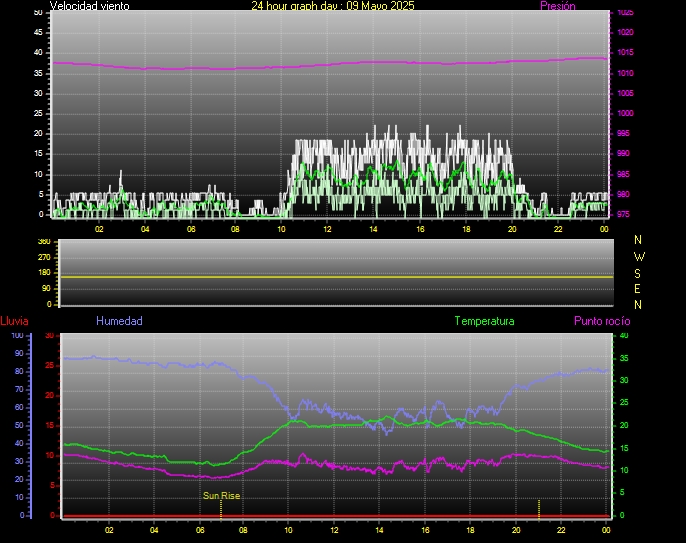Click the green '35' temperature axis value

[x=624, y=358]
